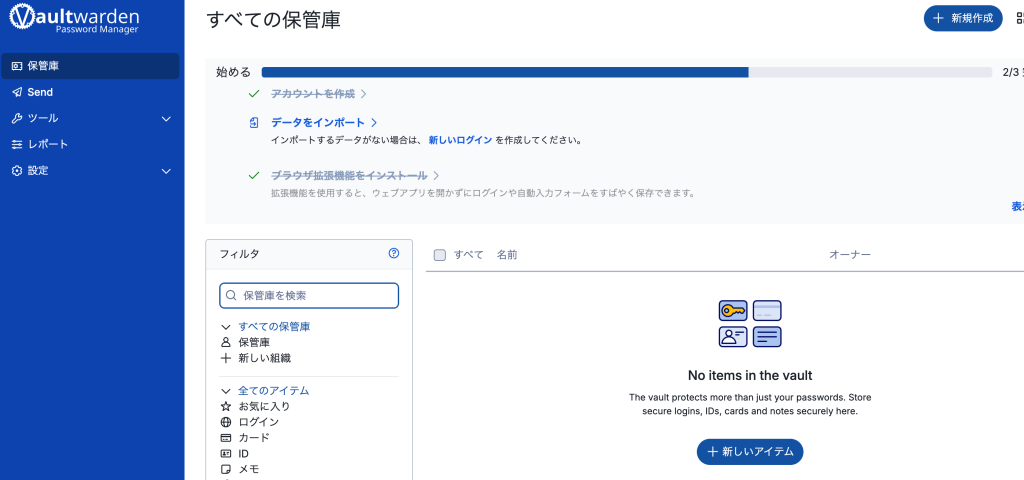
Task: Expand the 設定 sidebar menu
Action: click(166, 171)
